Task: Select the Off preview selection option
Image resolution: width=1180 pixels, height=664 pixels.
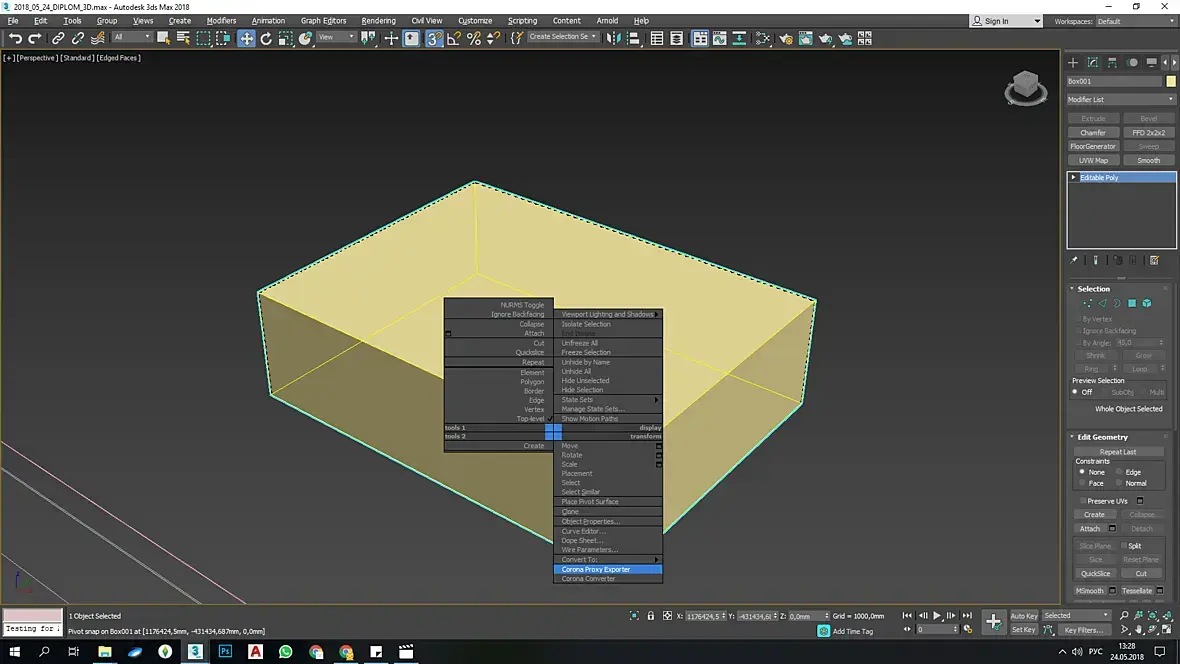Action: (x=1076, y=392)
